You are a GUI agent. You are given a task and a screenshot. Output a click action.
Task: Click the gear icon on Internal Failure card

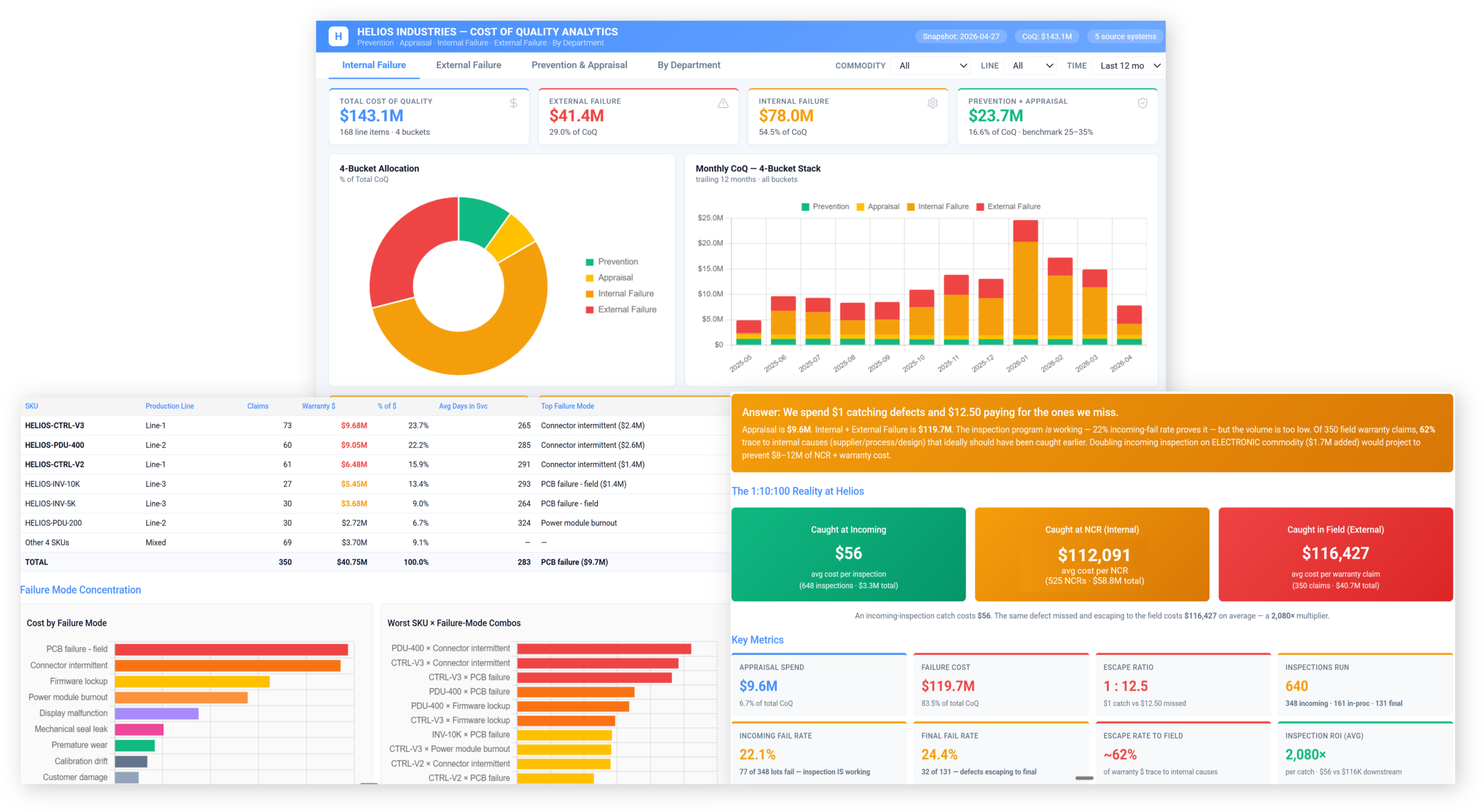[933, 103]
